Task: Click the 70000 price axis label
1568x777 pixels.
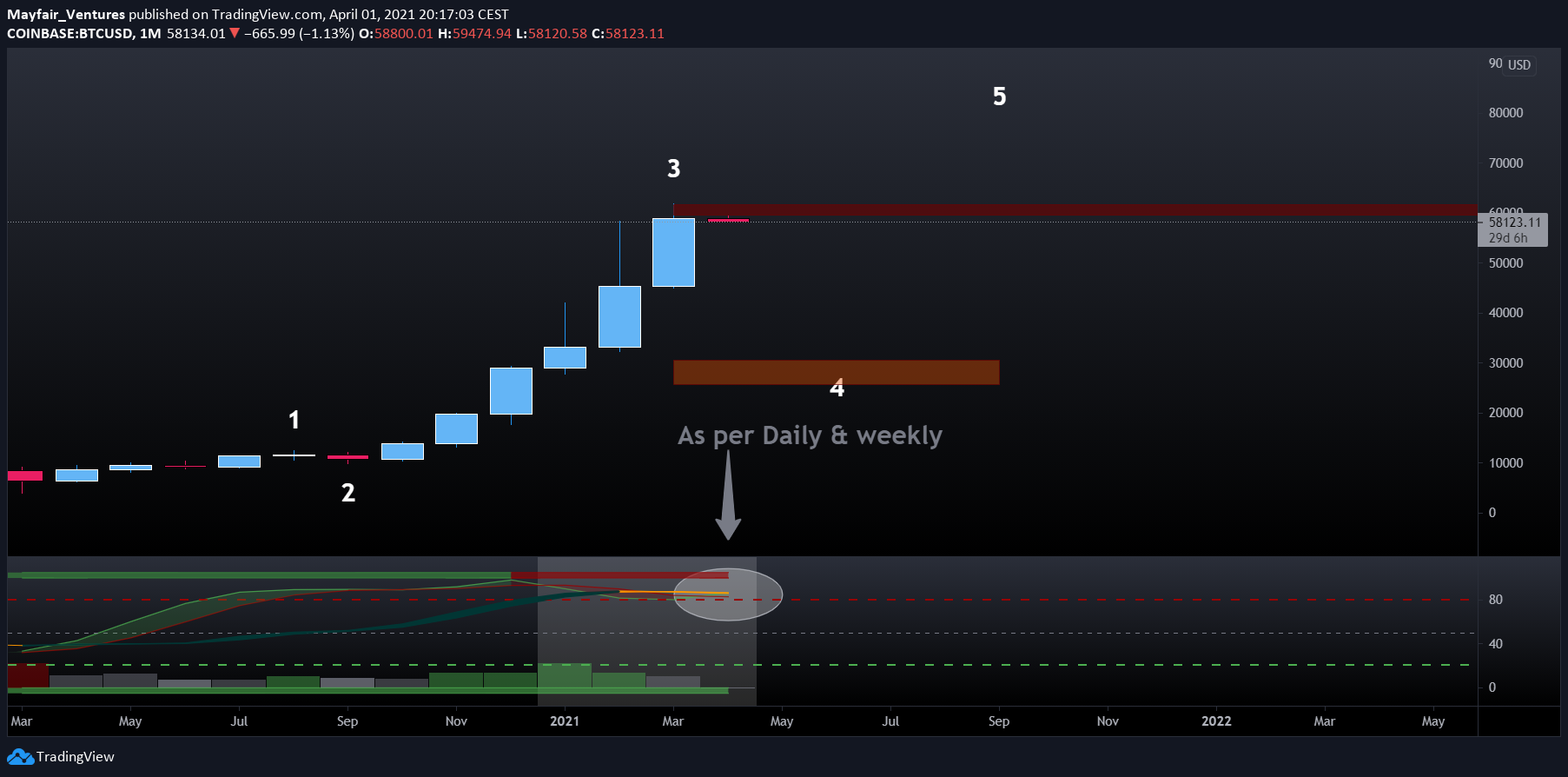Action: [x=1505, y=163]
